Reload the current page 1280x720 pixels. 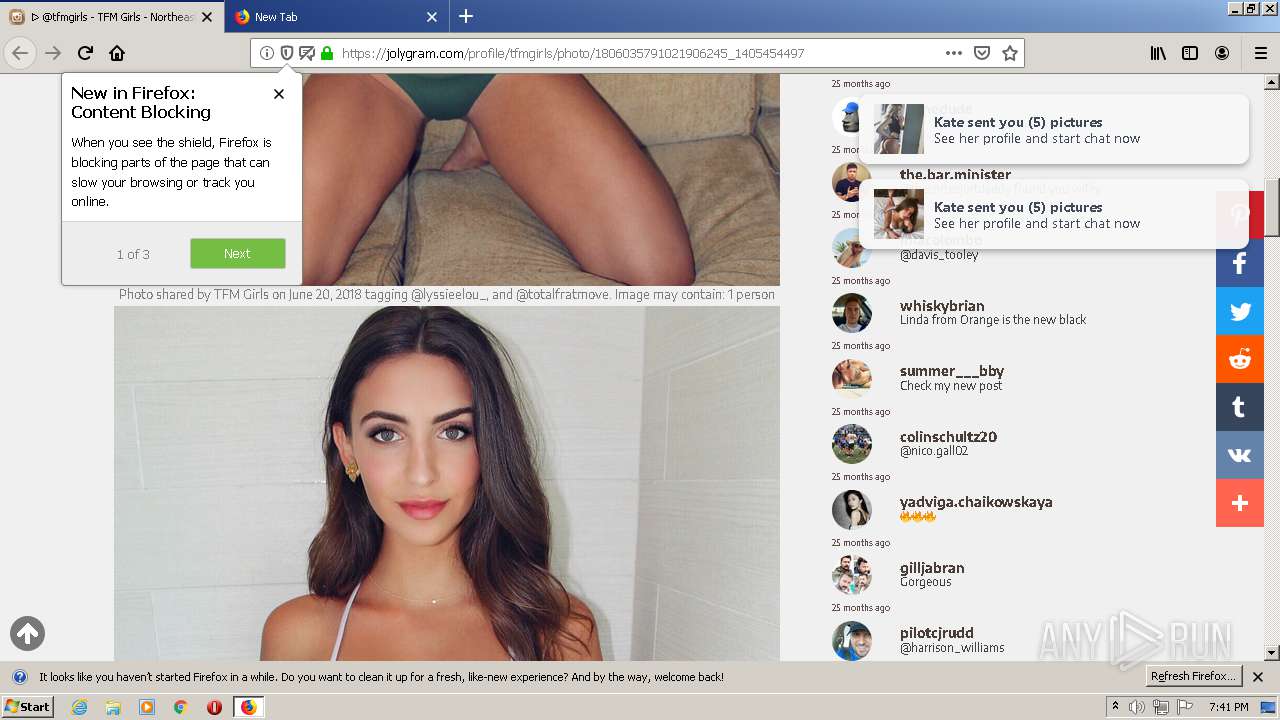[85, 53]
